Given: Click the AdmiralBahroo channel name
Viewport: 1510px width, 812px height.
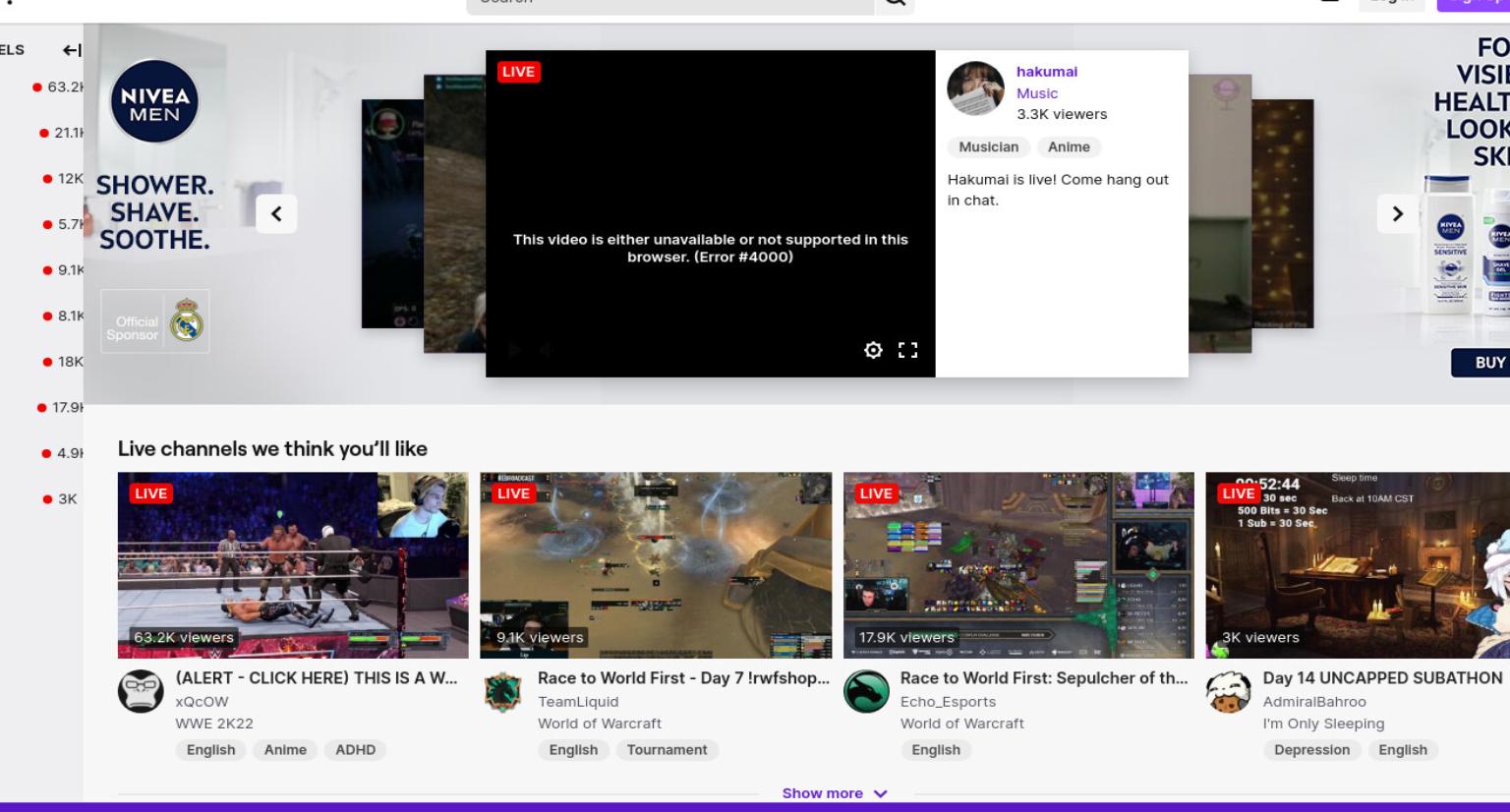Looking at the screenshot, I should pyautogui.click(x=1314, y=702).
